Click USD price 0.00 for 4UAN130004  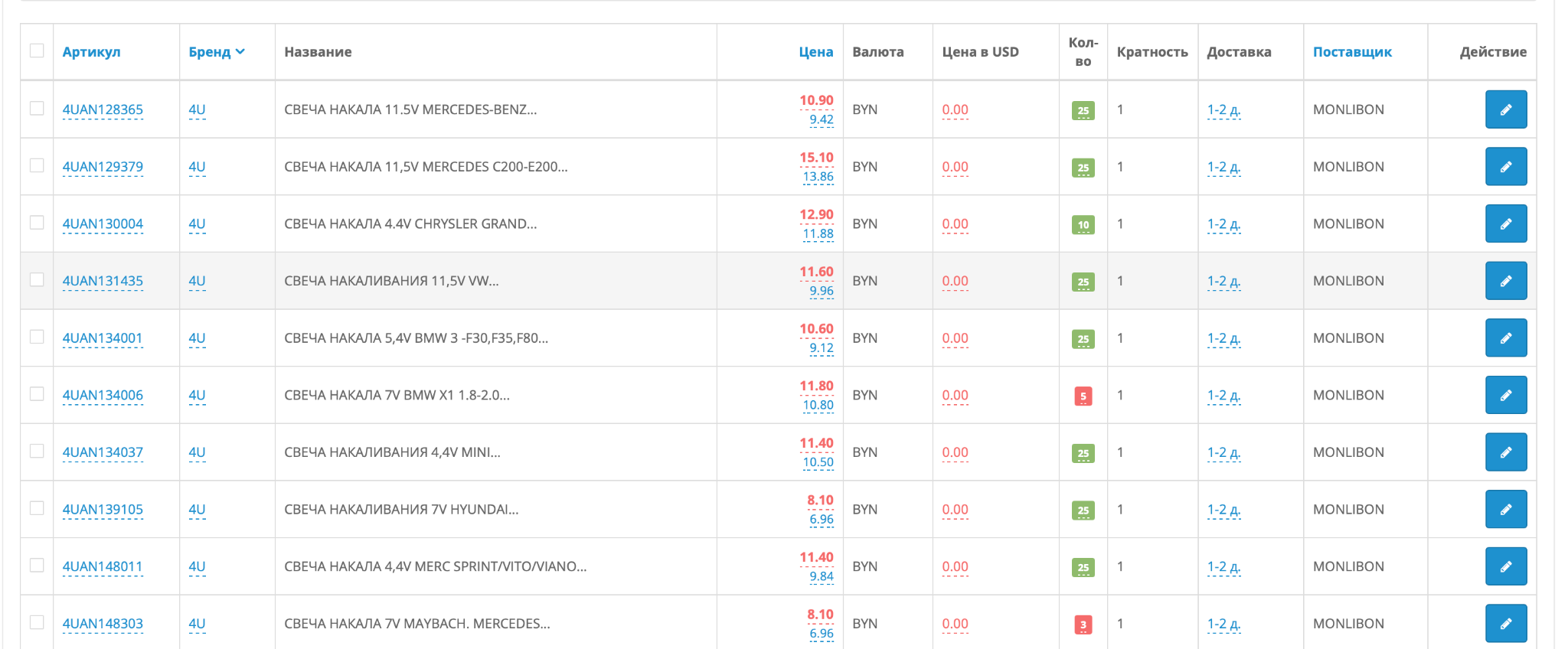point(955,224)
